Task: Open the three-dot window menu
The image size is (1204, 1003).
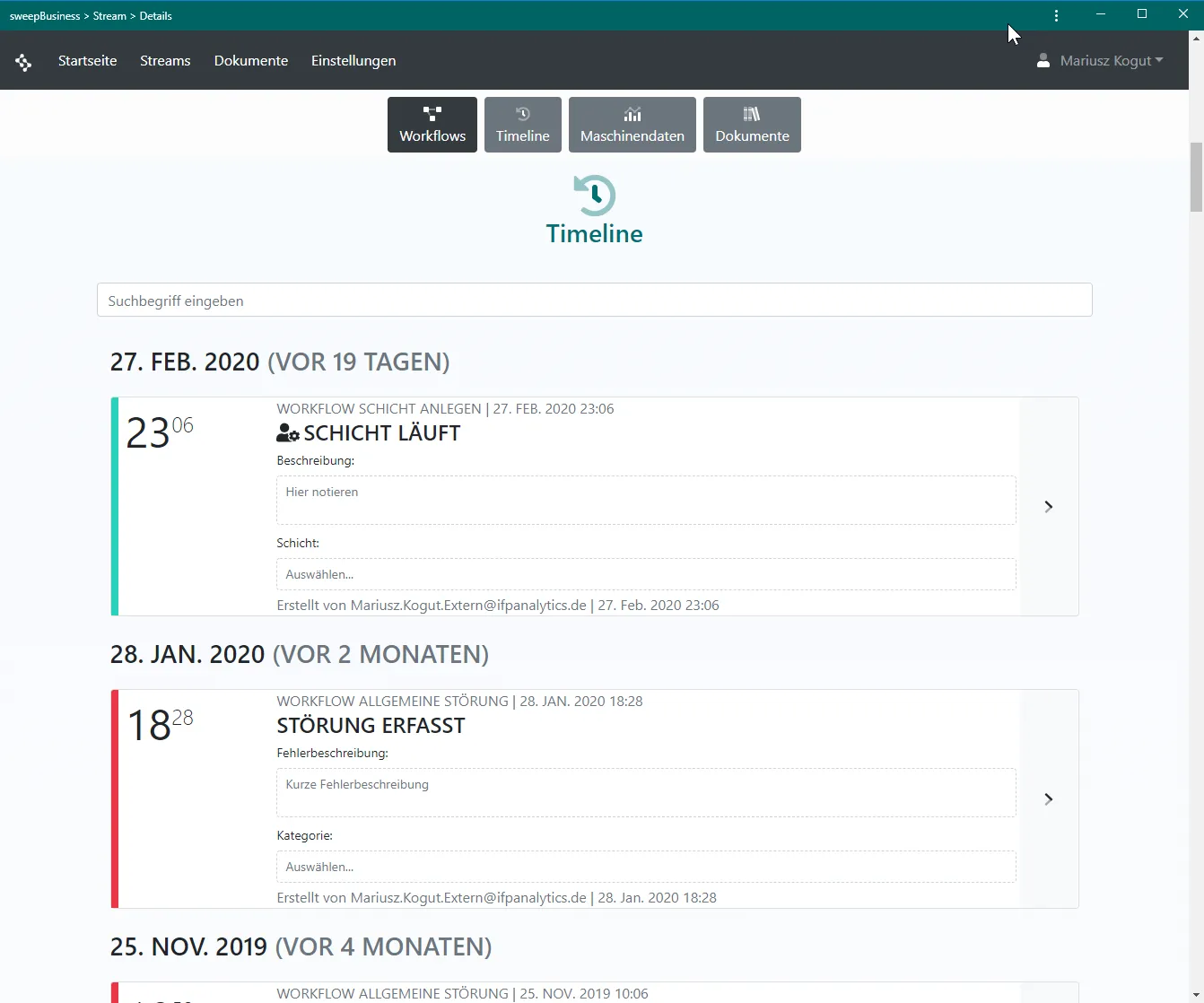Action: [1056, 15]
